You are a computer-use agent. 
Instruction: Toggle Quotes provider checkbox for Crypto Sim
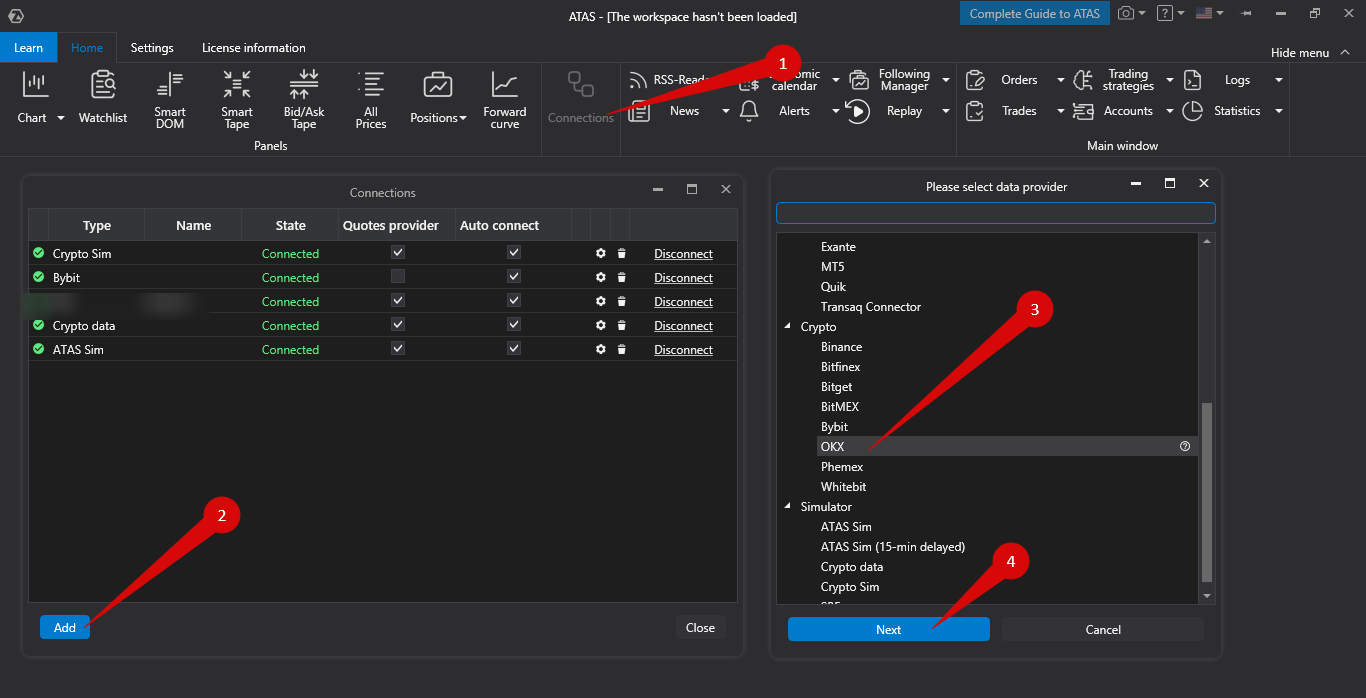click(x=398, y=252)
